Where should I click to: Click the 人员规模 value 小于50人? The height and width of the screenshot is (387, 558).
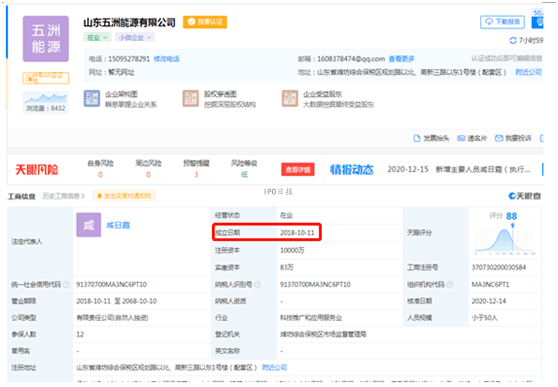coord(484,318)
